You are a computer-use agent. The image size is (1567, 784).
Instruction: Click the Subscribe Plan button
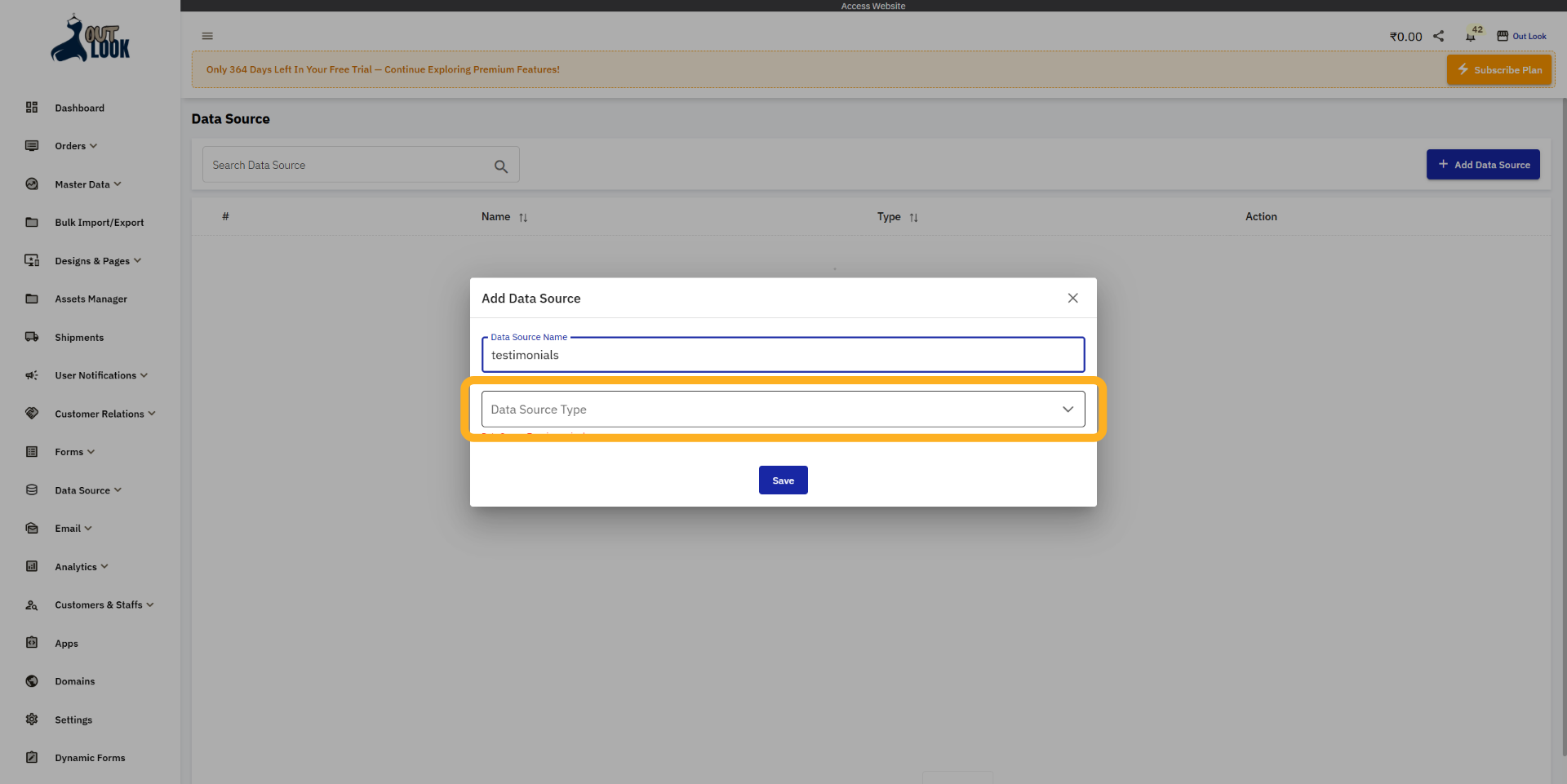click(1498, 69)
